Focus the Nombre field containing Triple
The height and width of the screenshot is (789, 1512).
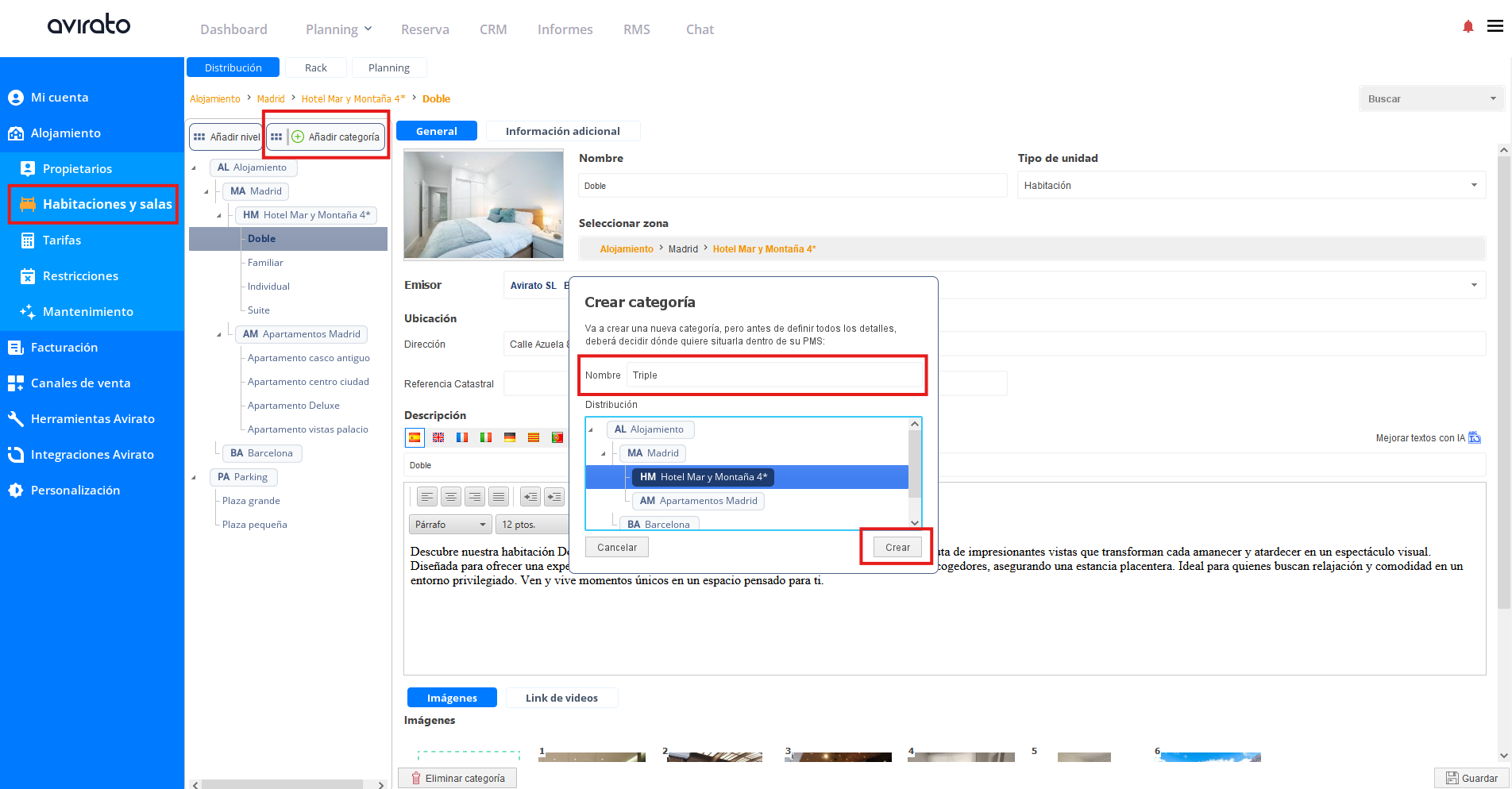[774, 375]
